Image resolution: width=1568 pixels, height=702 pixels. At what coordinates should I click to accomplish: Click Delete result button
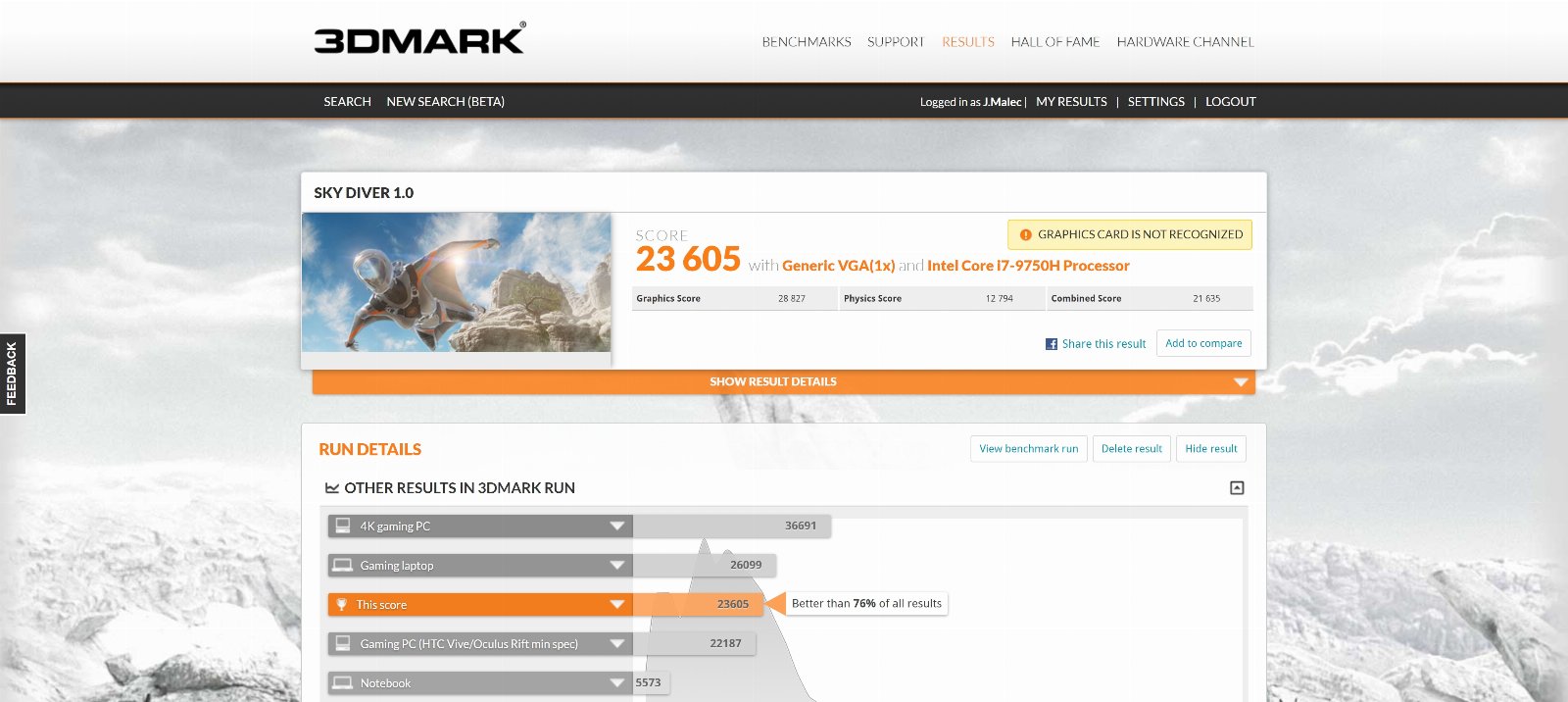[x=1132, y=449]
